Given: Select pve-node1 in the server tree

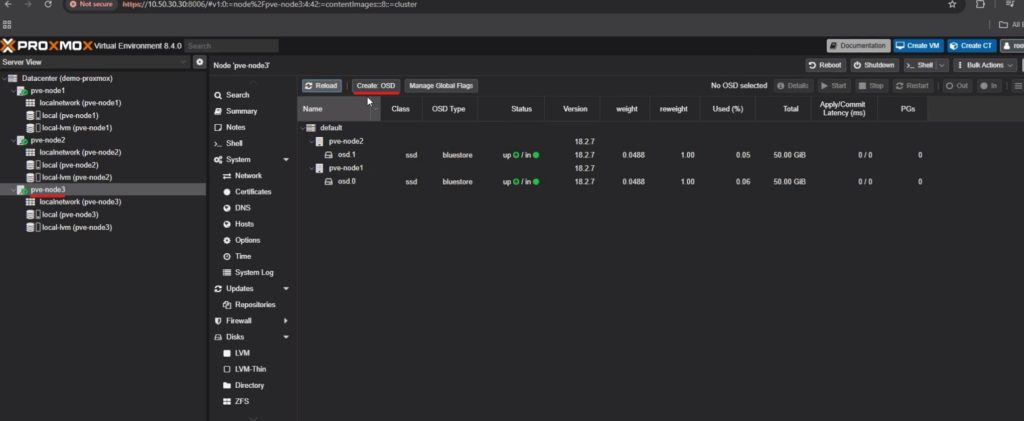Looking at the screenshot, I should (x=48, y=91).
